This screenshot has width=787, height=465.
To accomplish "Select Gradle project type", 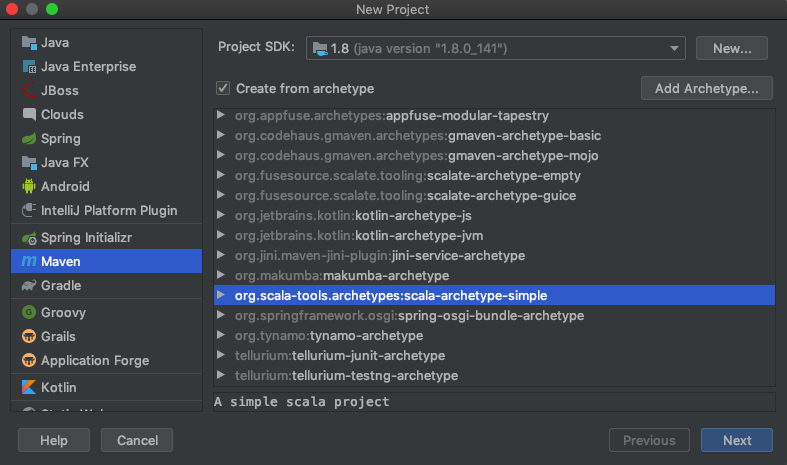I will click(106, 285).
